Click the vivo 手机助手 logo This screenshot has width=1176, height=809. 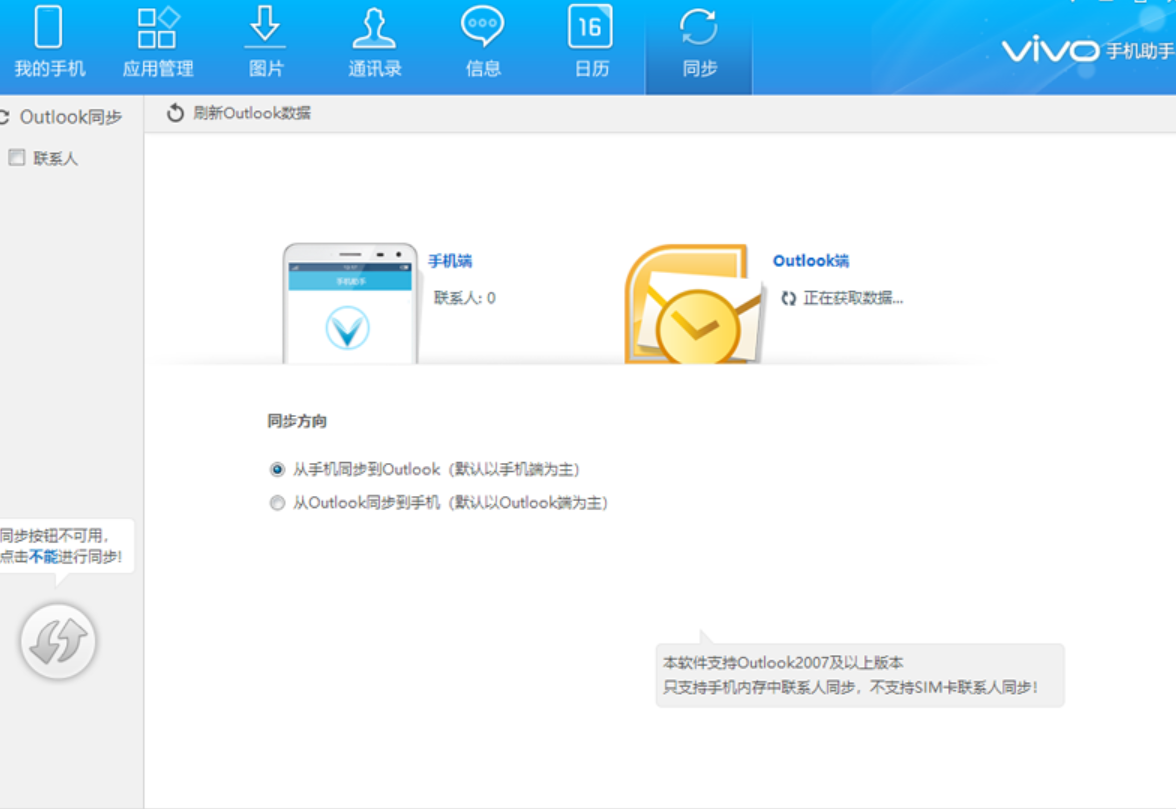click(1088, 50)
